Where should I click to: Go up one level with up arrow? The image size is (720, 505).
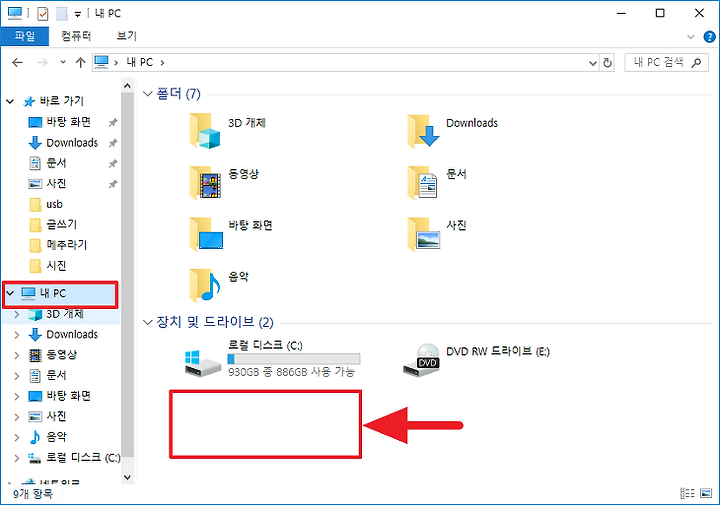80,62
